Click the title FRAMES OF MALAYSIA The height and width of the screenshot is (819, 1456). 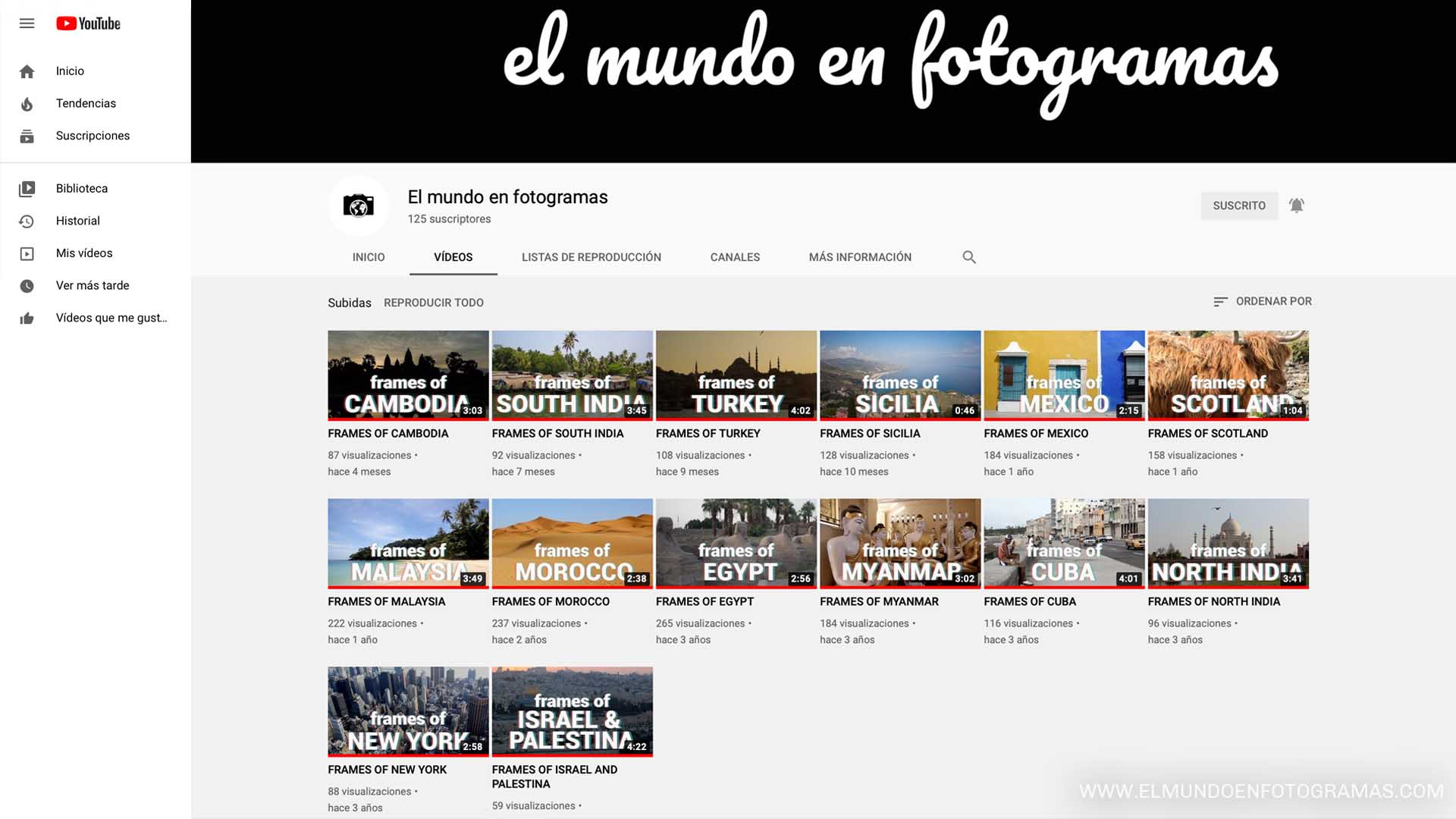tap(387, 602)
